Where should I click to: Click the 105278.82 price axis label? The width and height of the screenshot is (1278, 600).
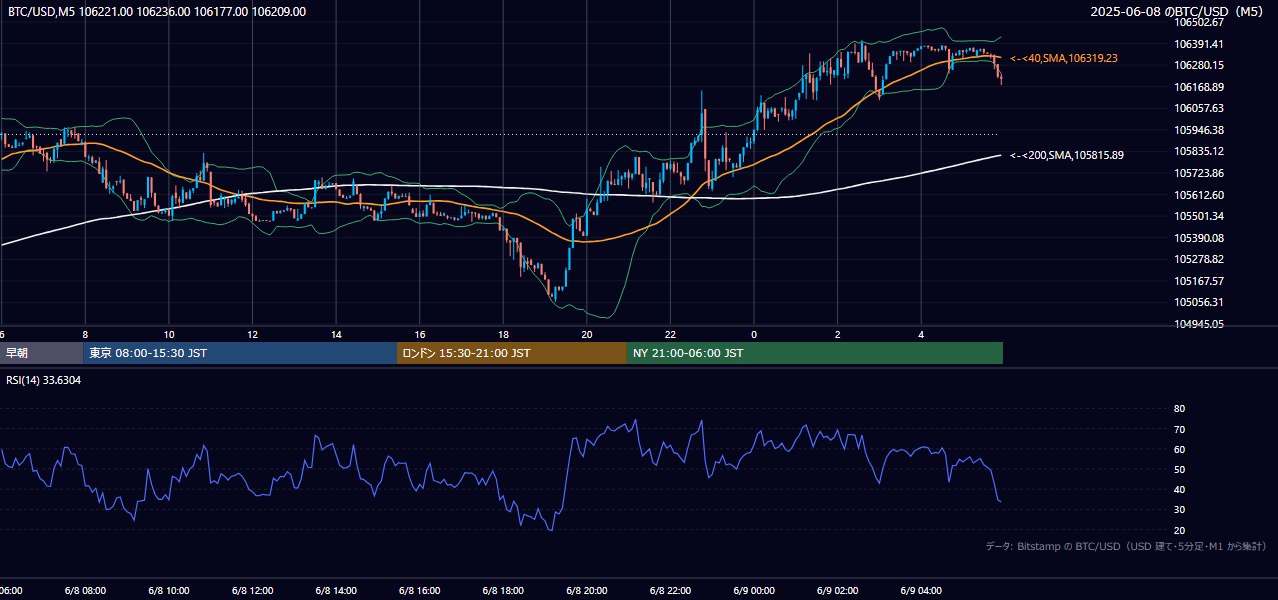point(1200,259)
